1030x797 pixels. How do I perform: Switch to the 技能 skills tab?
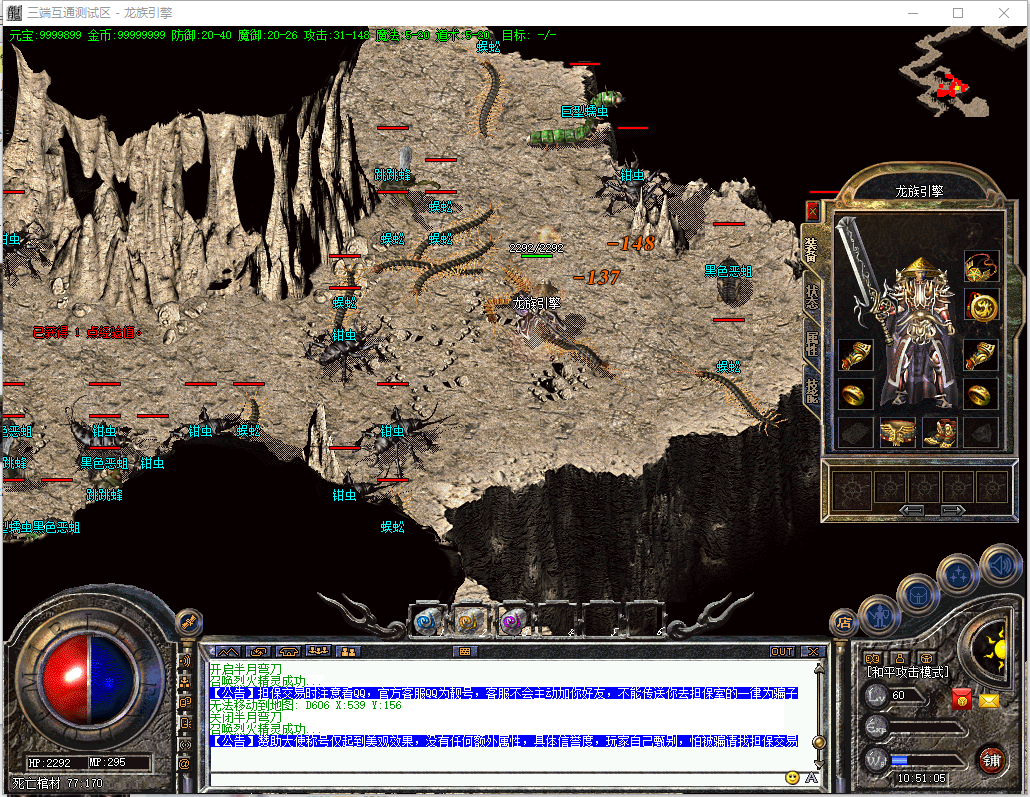812,390
